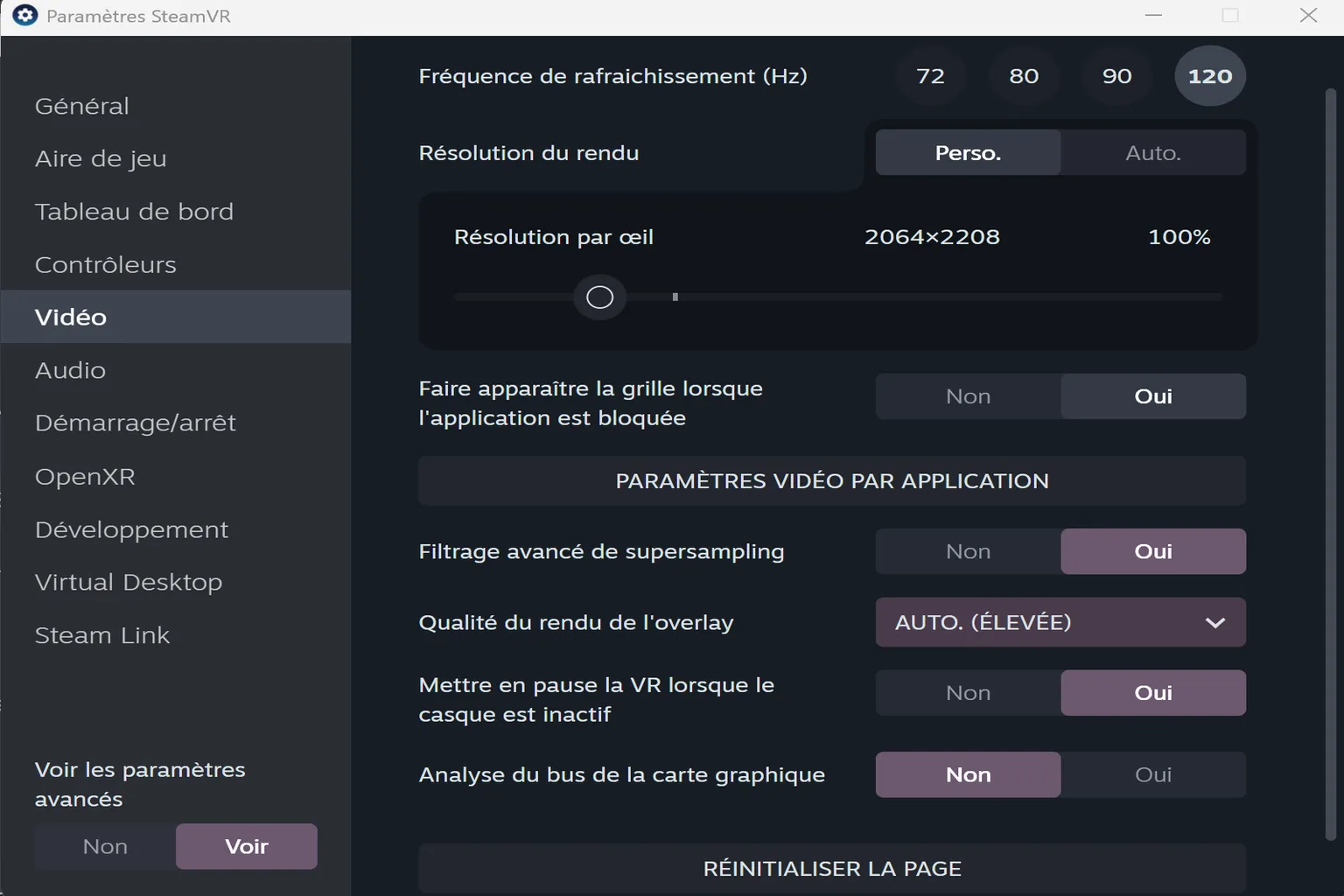Open the Contrôleurs section

click(175, 264)
